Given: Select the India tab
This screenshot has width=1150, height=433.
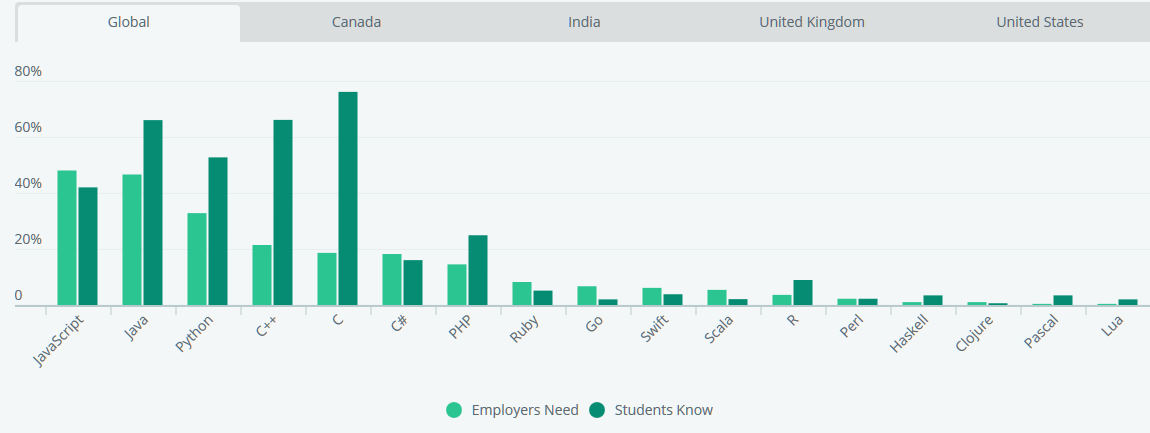Looking at the screenshot, I should 584,22.
